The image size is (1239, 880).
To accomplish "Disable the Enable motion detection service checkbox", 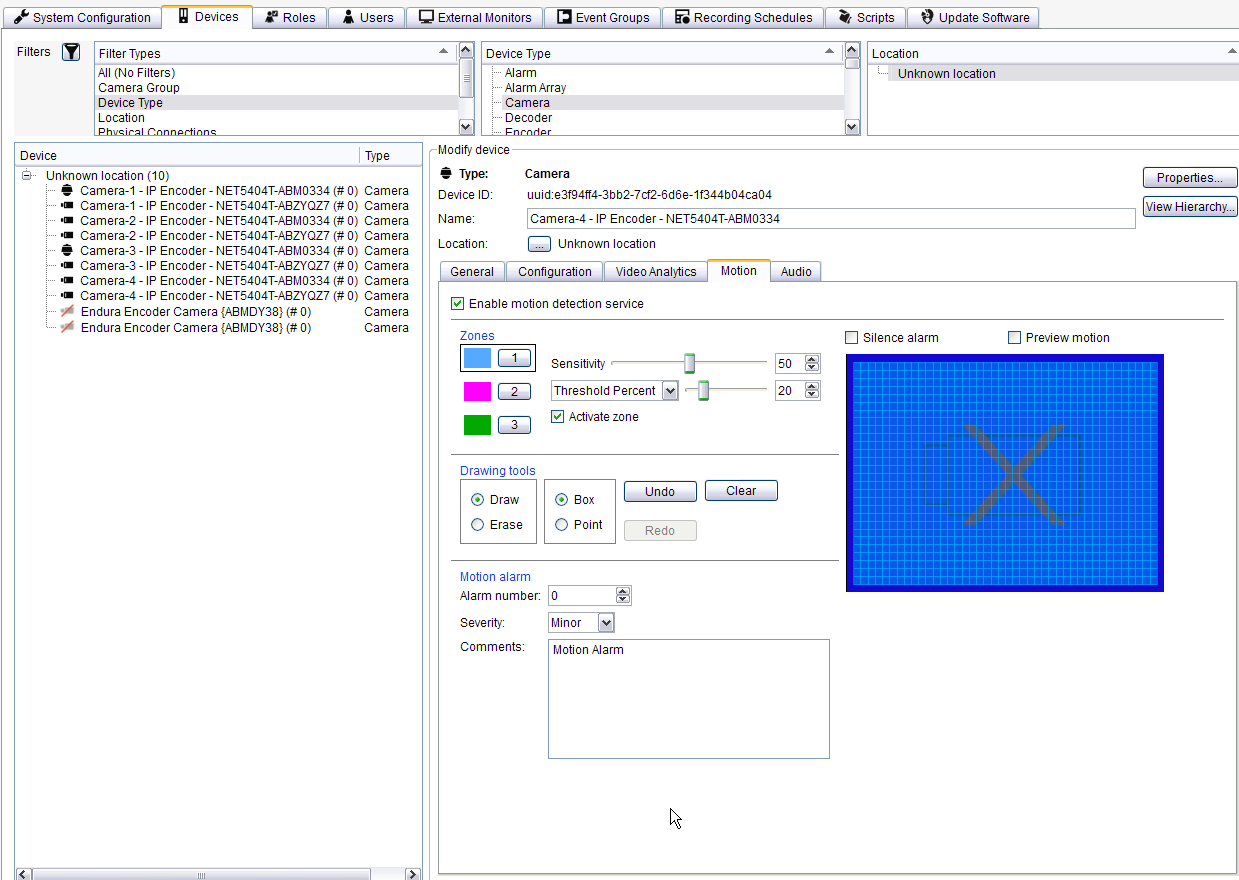I will click(x=457, y=303).
